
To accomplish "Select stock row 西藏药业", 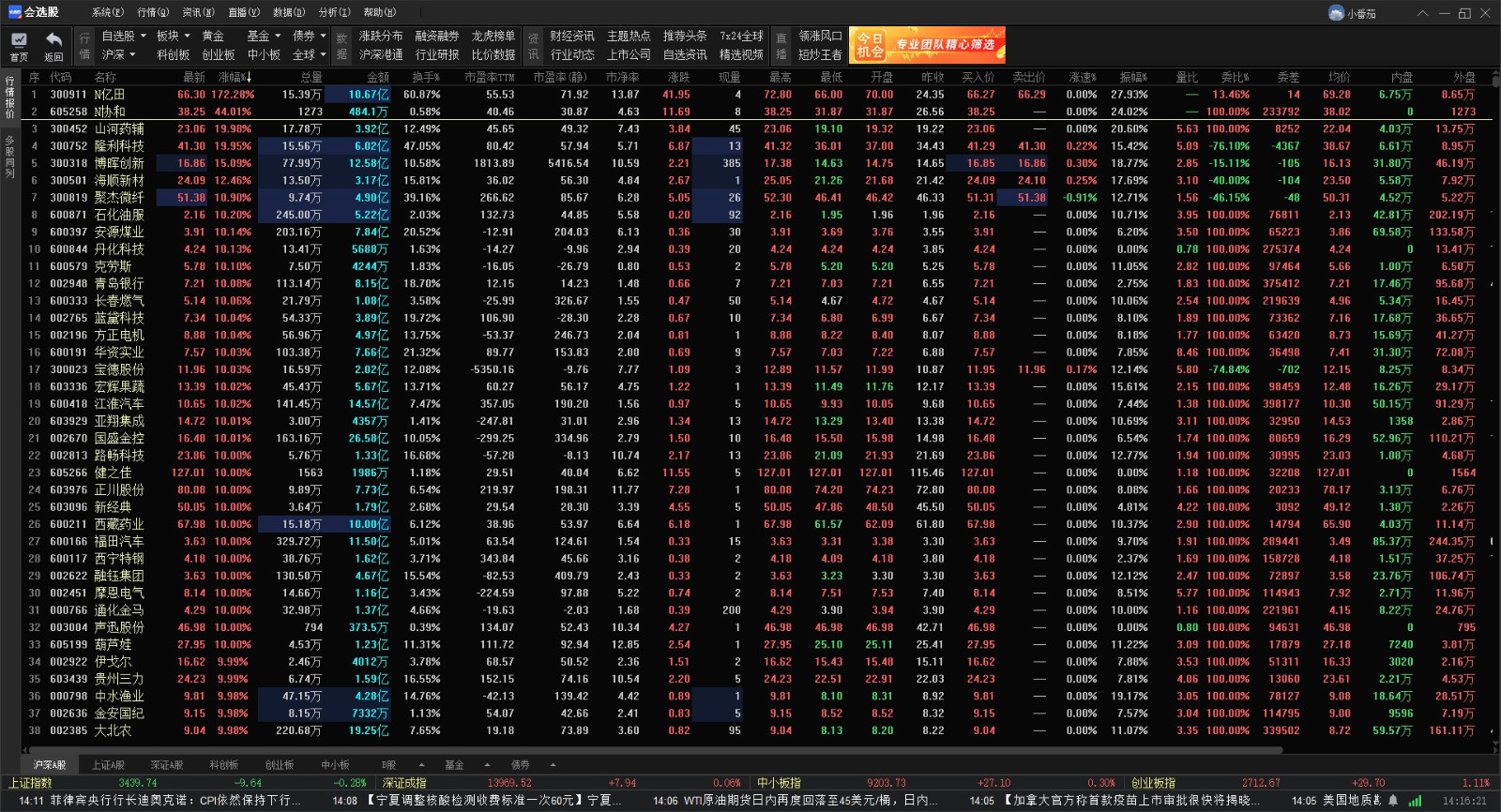I will [757, 524].
